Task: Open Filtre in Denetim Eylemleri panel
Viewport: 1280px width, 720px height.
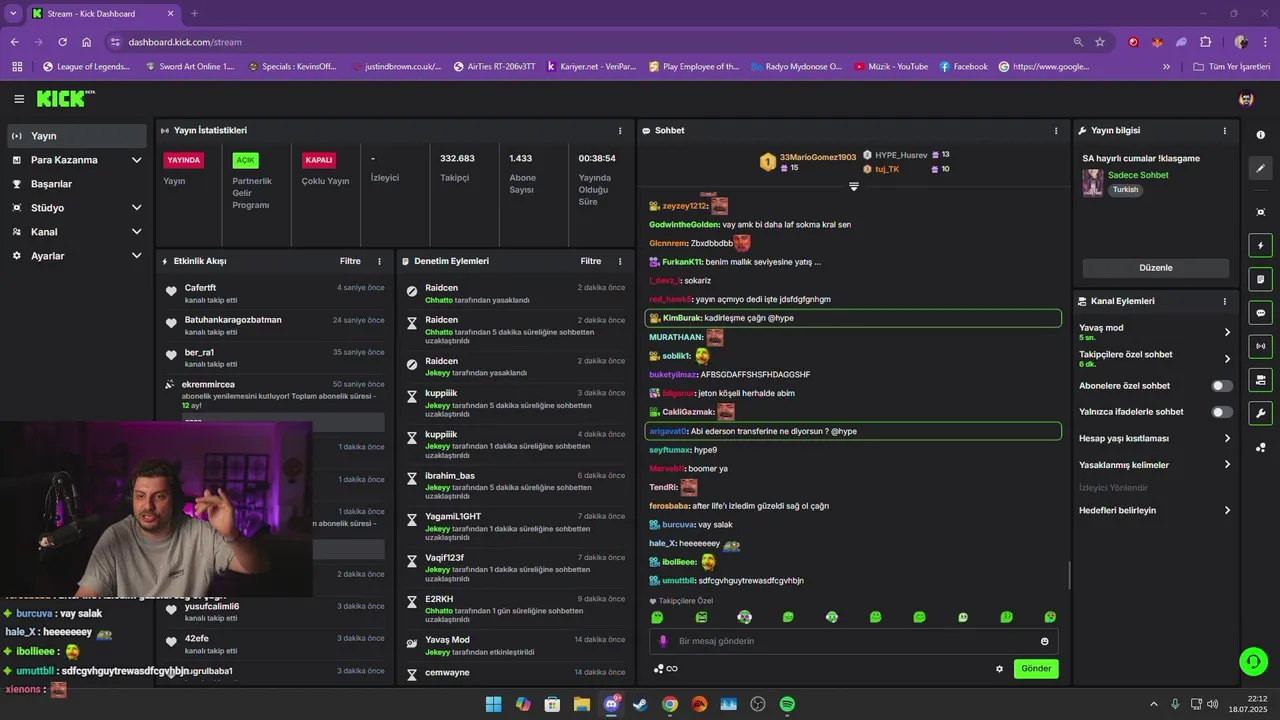Action: pos(591,261)
